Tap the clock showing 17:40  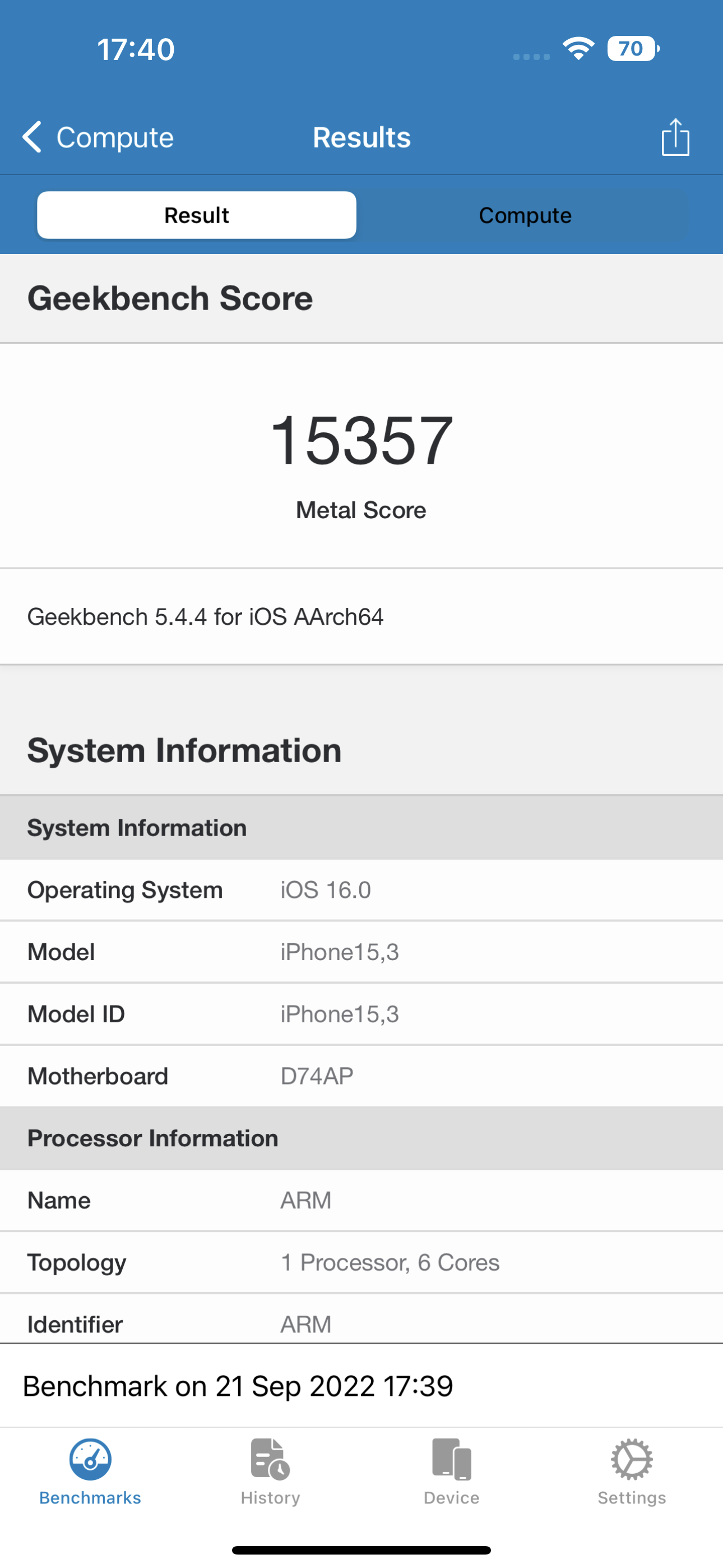[x=136, y=49]
